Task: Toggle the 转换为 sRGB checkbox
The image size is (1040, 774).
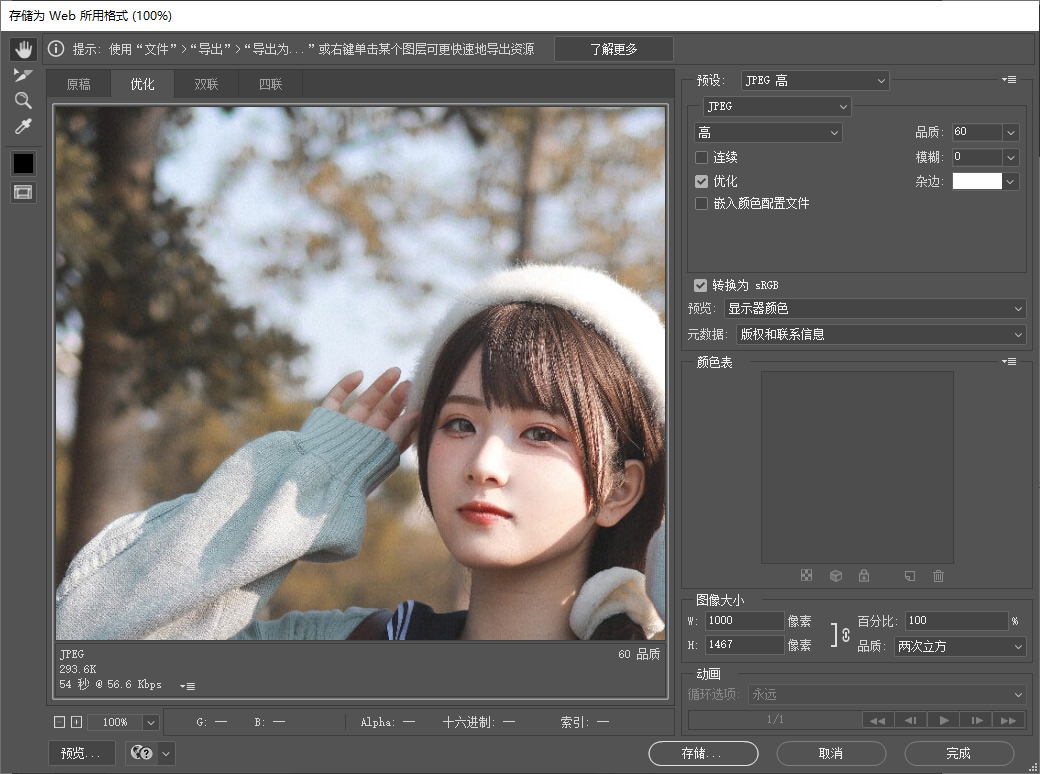Action: [x=701, y=285]
